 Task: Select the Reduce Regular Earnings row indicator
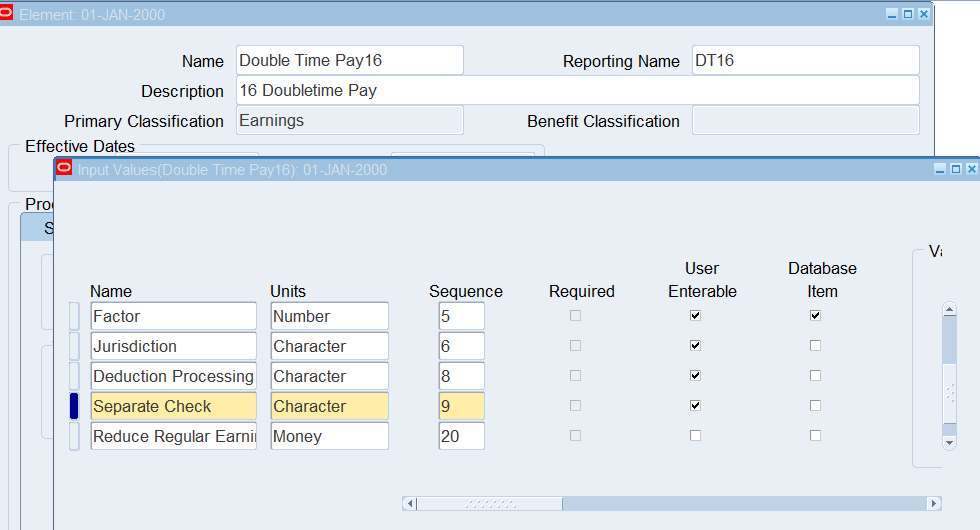(x=74, y=436)
